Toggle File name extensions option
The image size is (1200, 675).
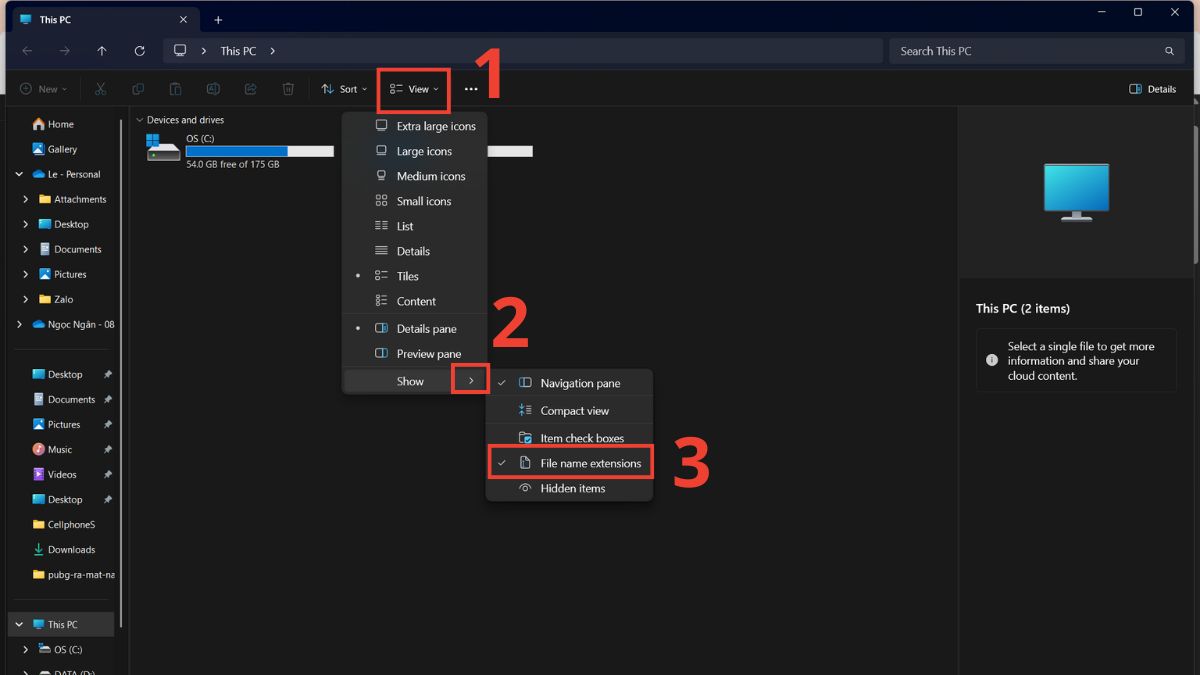pyautogui.click(x=569, y=463)
